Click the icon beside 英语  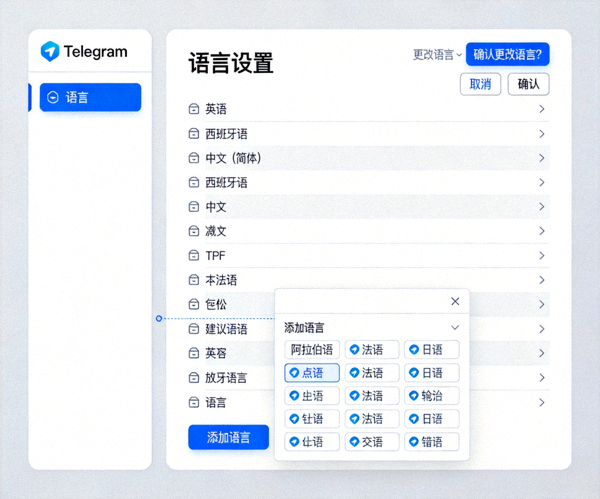(194, 109)
